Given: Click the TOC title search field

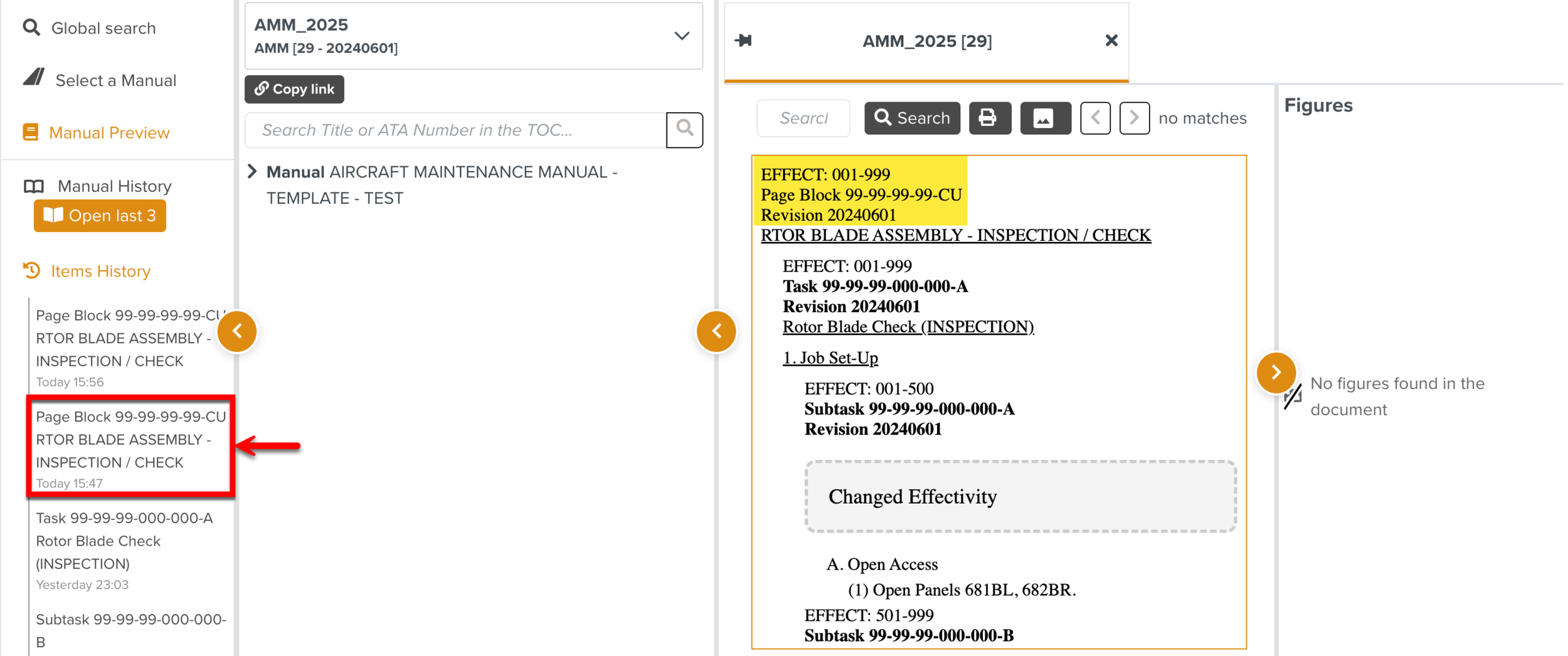Looking at the screenshot, I should (455, 130).
